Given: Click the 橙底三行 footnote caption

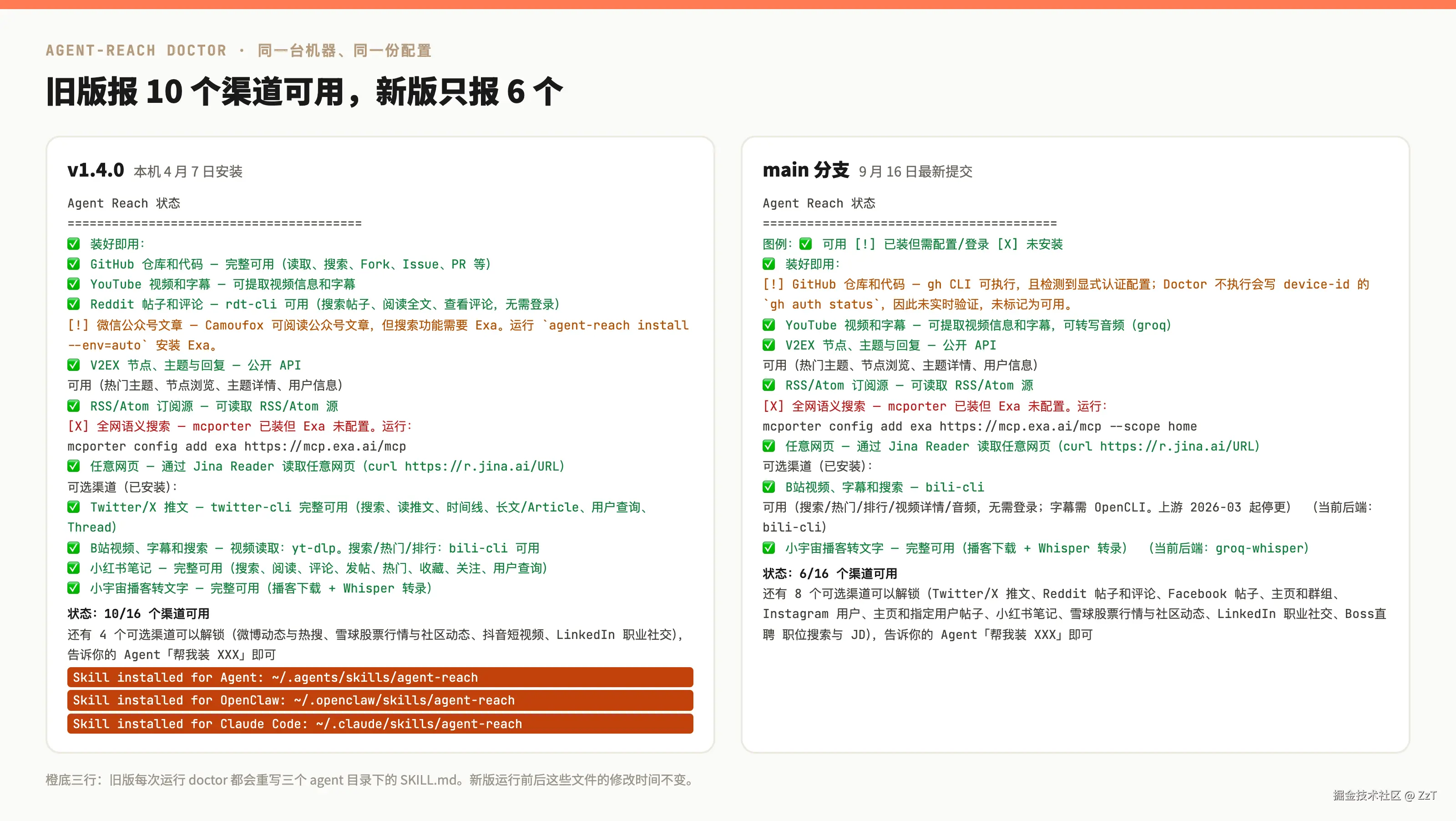Looking at the screenshot, I should click(370, 780).
